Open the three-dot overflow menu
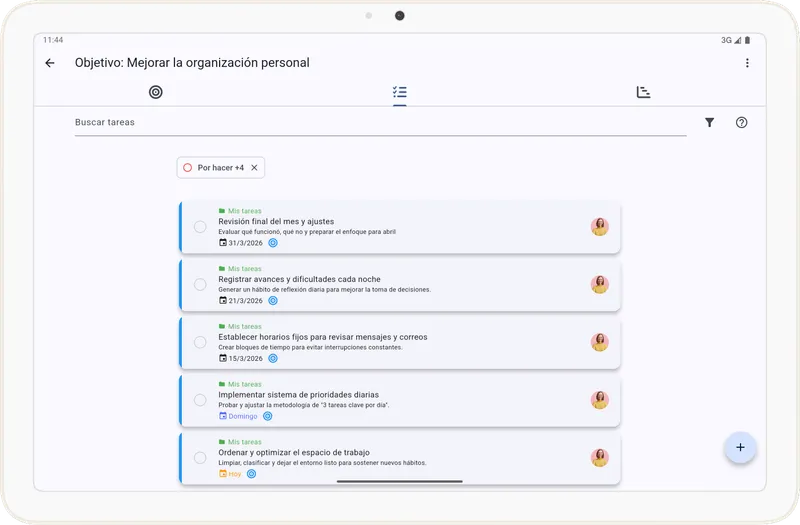 (x=746, y=63)
